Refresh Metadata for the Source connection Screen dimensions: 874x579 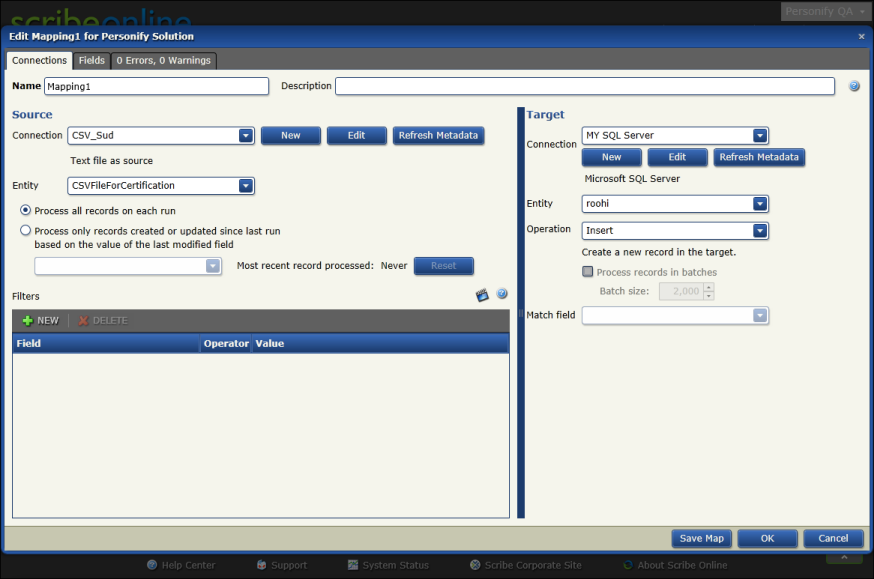pos(438,136)
